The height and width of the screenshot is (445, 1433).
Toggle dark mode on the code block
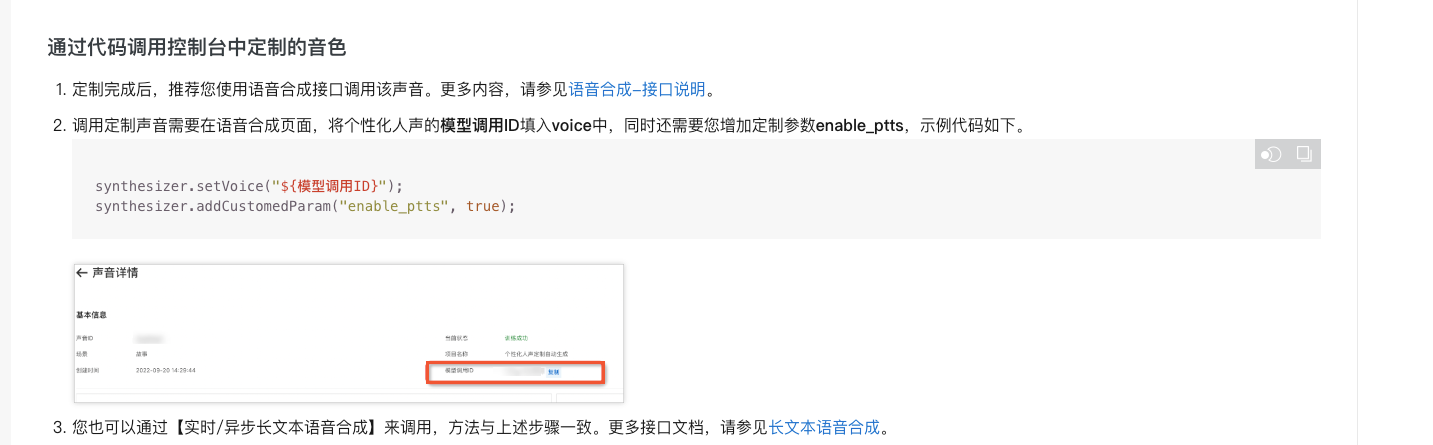pyautogui.click(x=1271, y=154)
